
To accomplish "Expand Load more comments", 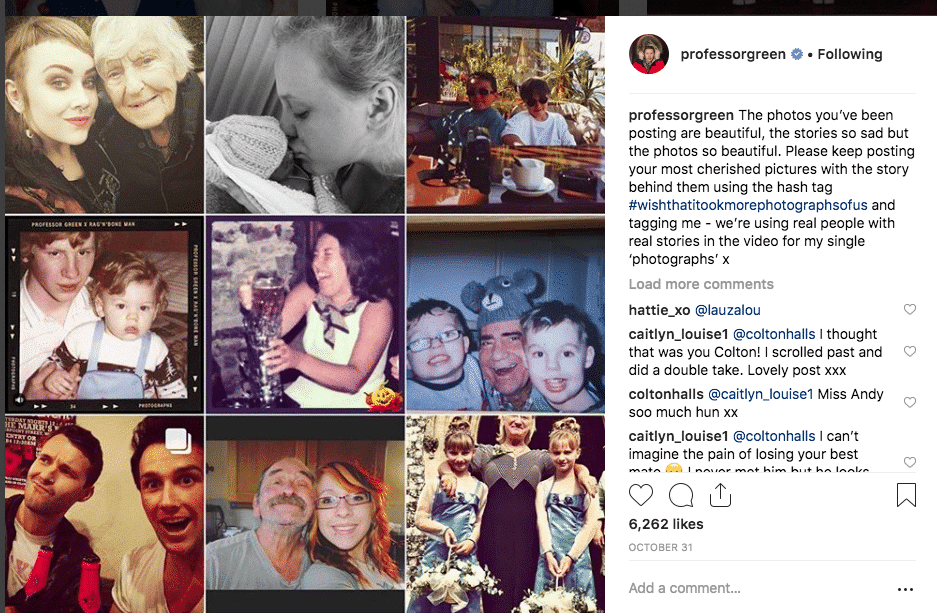I will click(701, 284).
